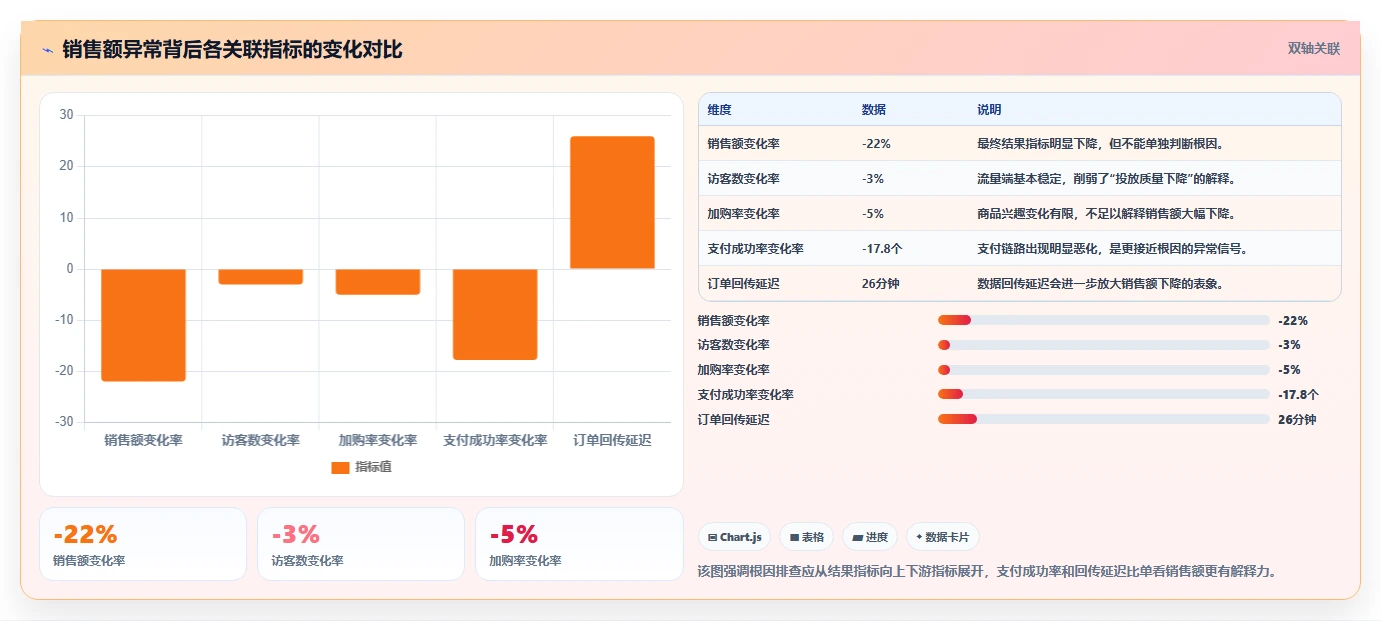Click x-axis label 销售额变化率
Image resolution: width=1381 pixels, height=621 pixels.
143,441
